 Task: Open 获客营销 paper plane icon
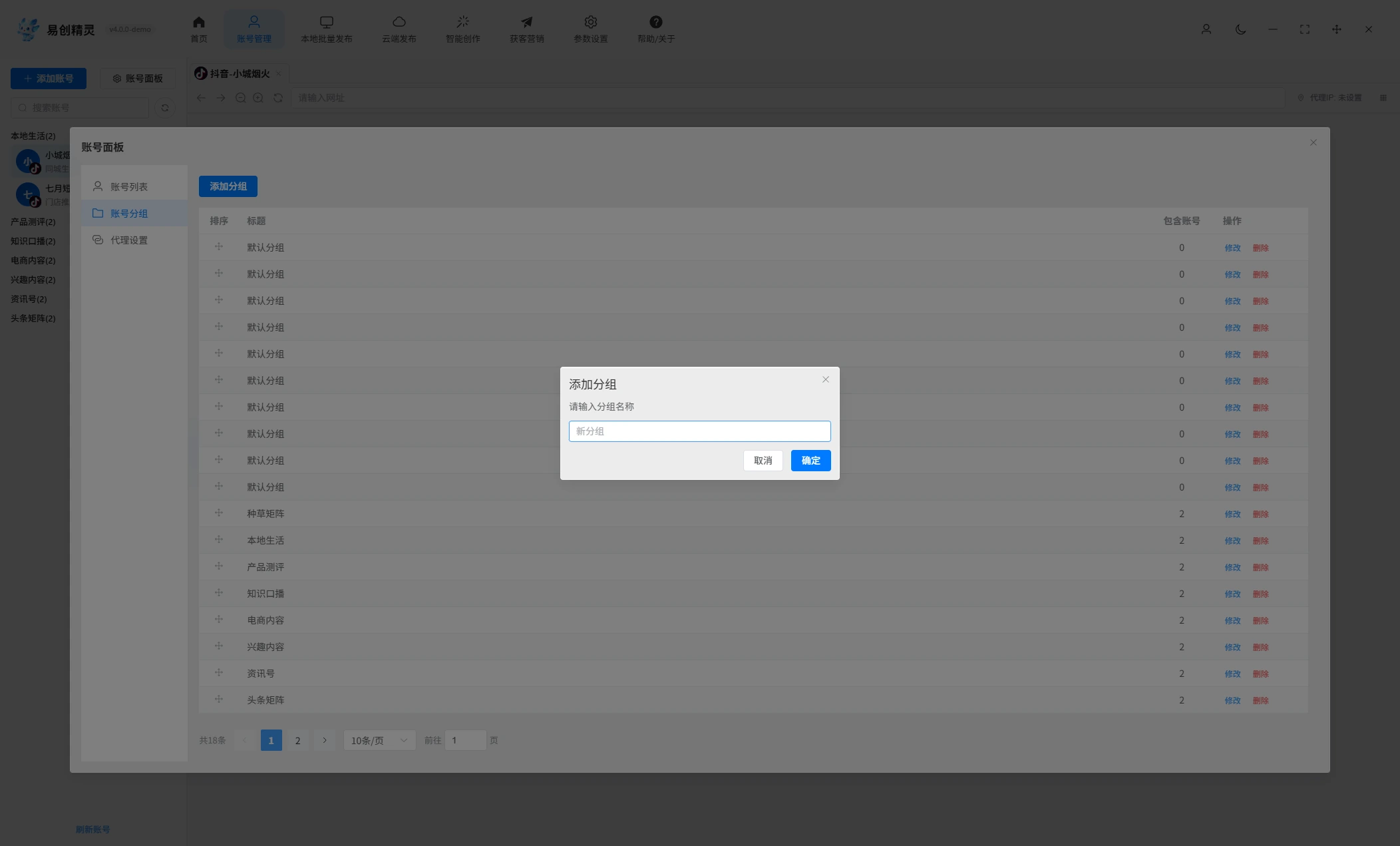pos(526,22)
